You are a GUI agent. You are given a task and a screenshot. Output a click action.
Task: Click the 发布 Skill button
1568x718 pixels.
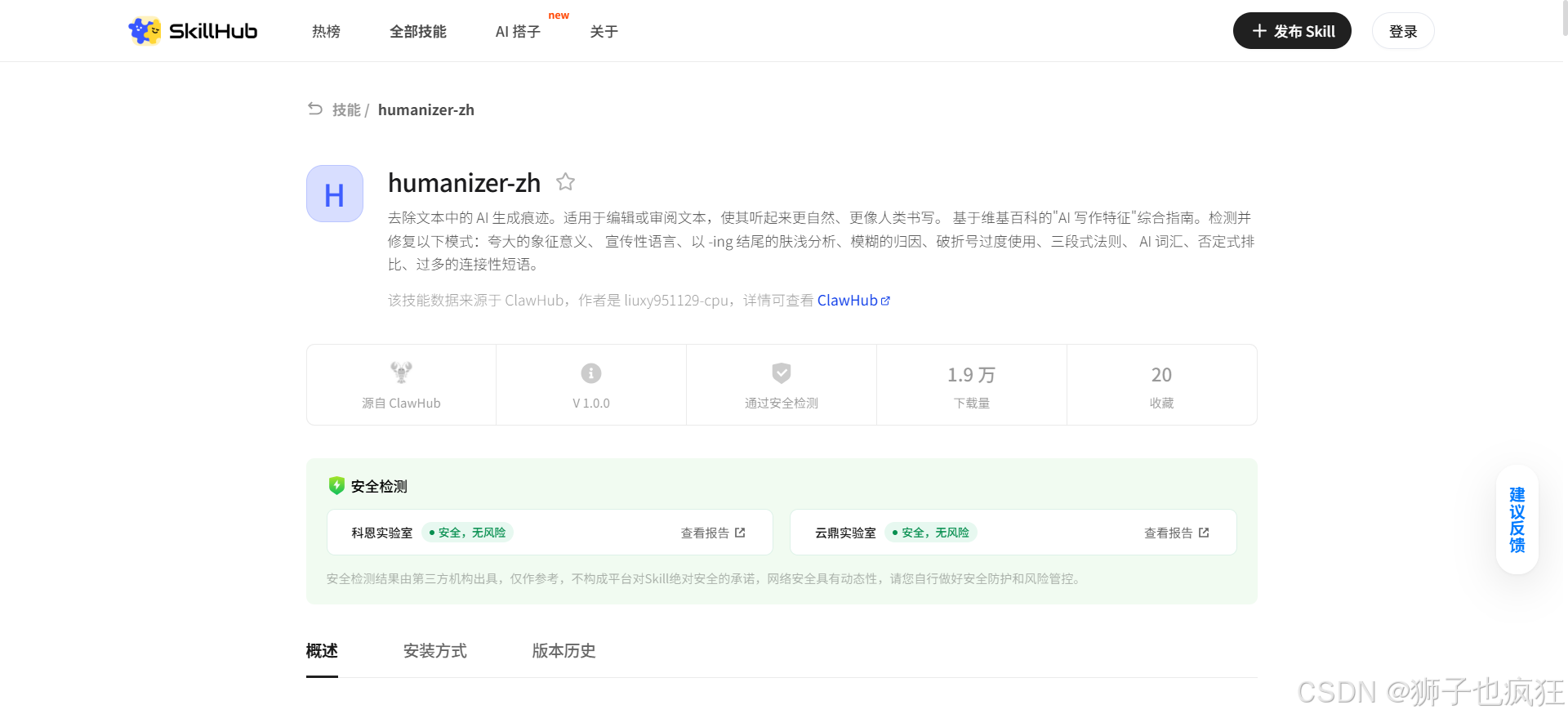click(1292, 31)
